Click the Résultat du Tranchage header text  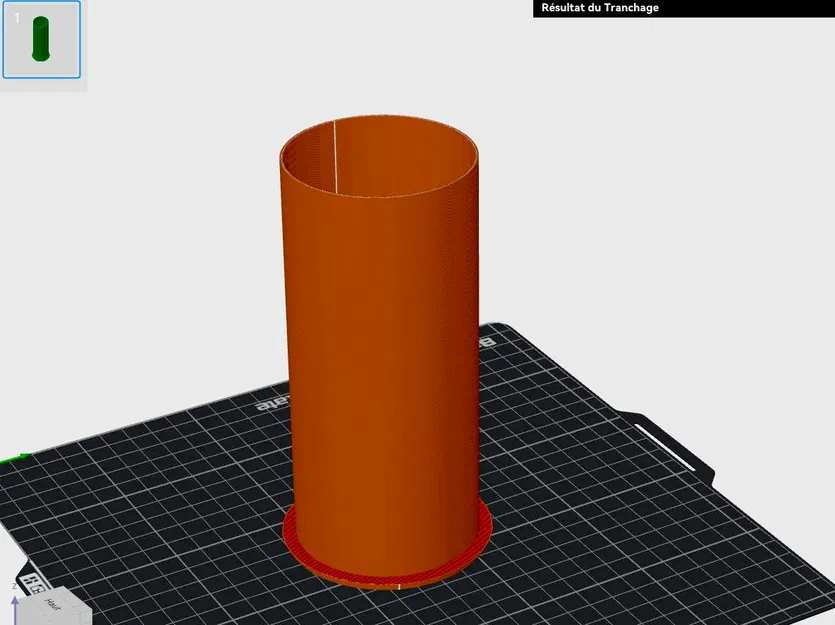click(x=598, y=7)
